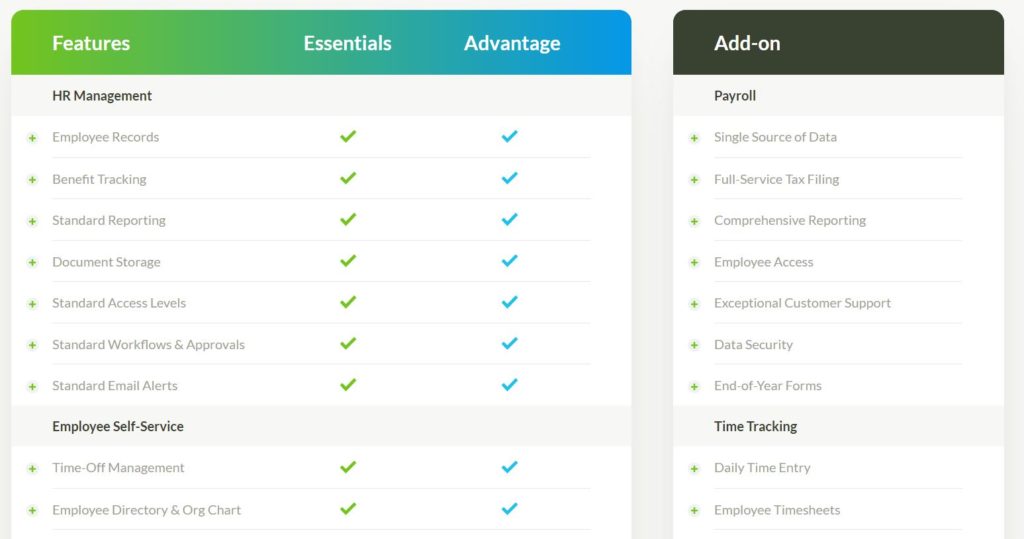Expand the Document Storage plus icon
The height and width of the screenshot is (539, 1024).
coord(32,263)
